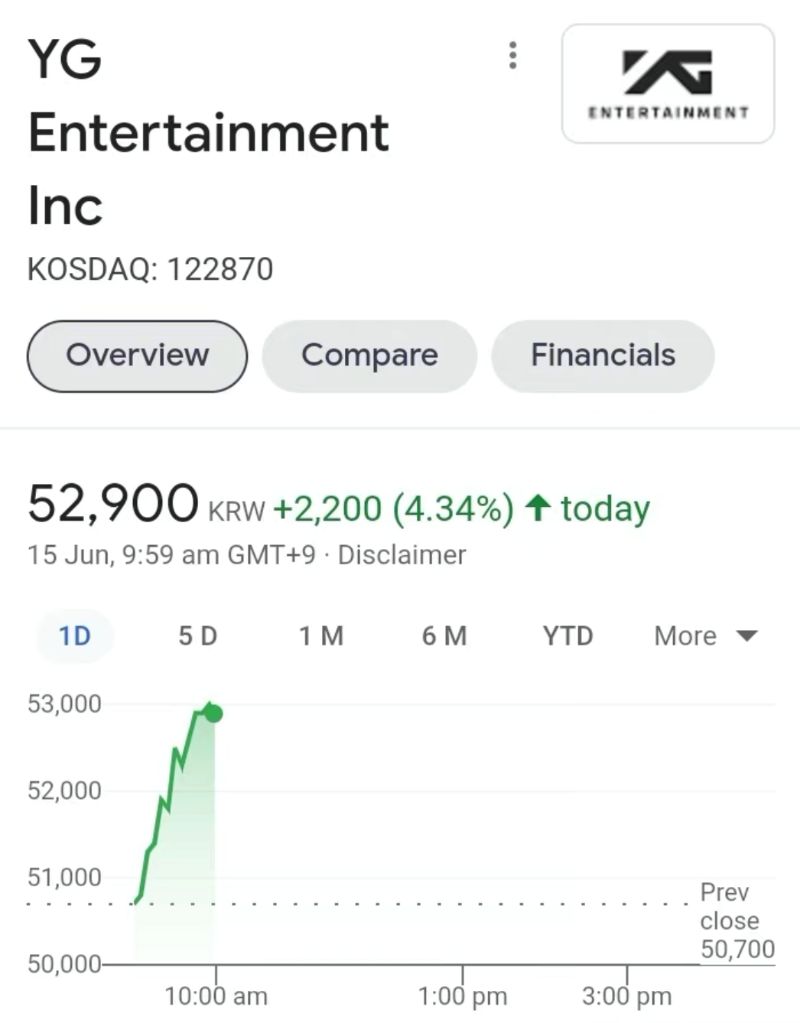
Task: Click the YG Entertainment logo image
Action: pyautogui.click(x=668, y=83)
